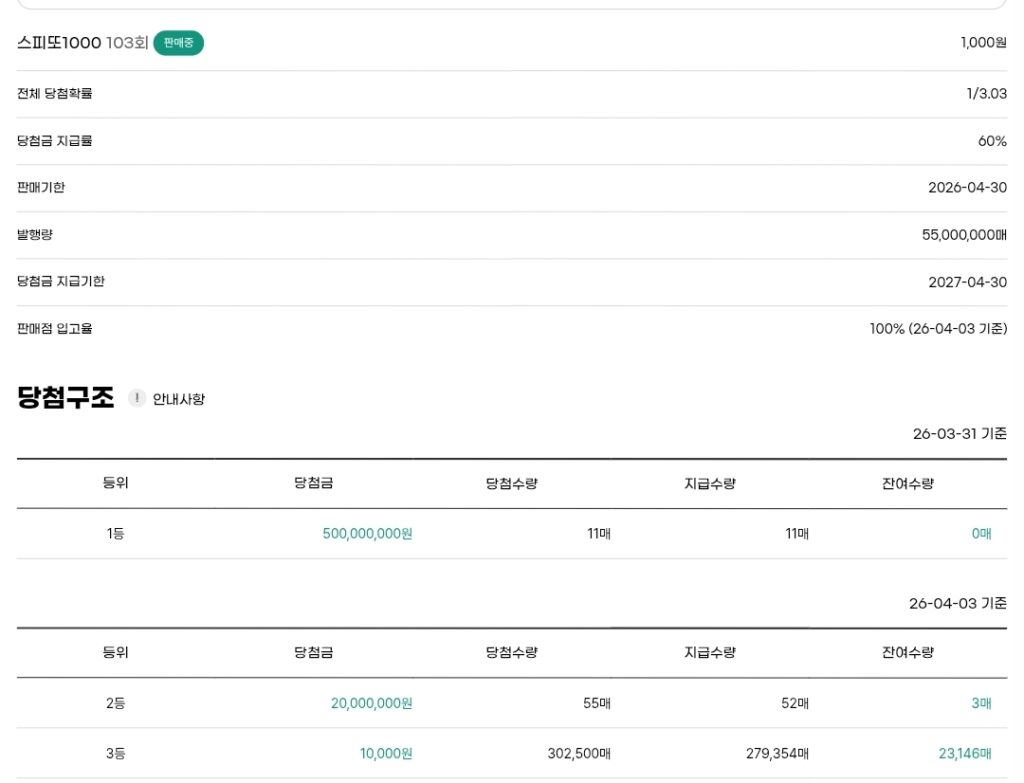Click the 100% (26-04-03 기준) stock rate
Screen dimensions: 1024x783
click(x=938, y=329)
